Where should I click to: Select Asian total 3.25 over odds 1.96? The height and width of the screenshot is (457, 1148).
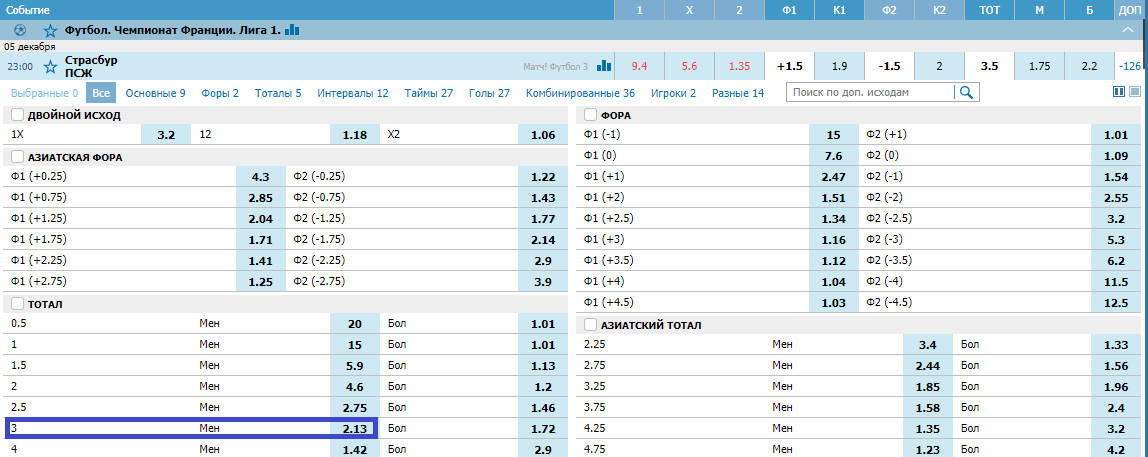point(1115,386)
